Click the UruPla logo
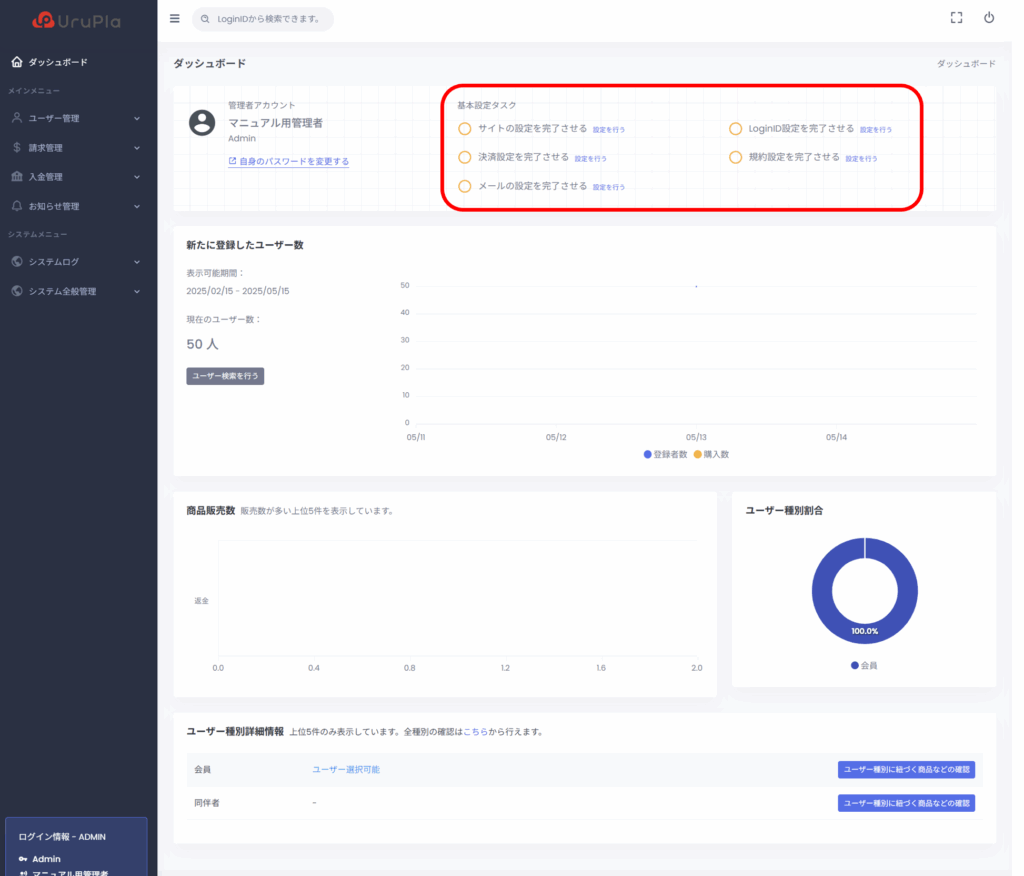This screenshot has width=1024, height=876. pyautogui.click(x=76, y=20)
